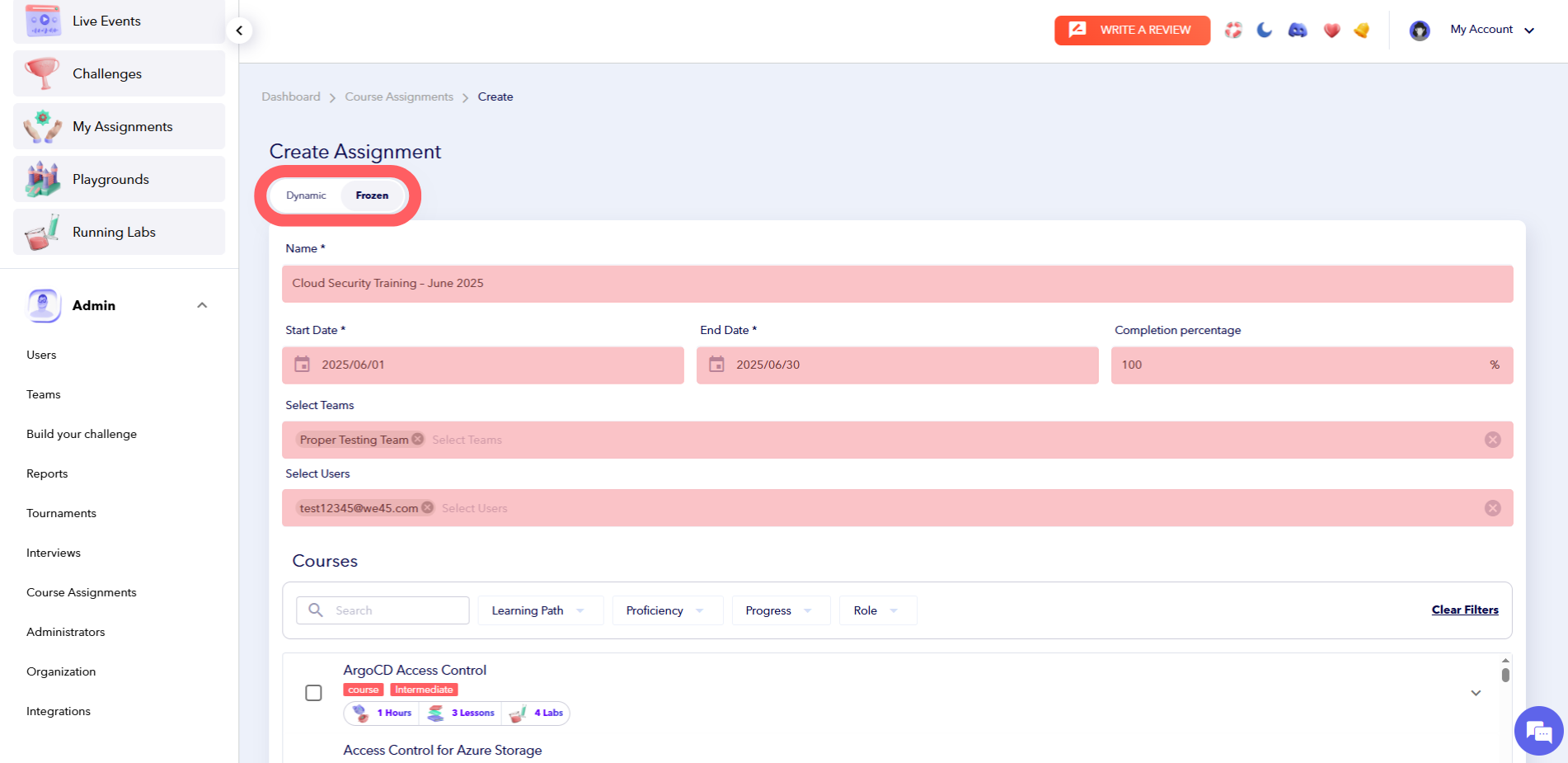This screenshot has height=763, width=1568.
Task: Open the Proficiency filter dropdown
Action: [x=666, y=610]
